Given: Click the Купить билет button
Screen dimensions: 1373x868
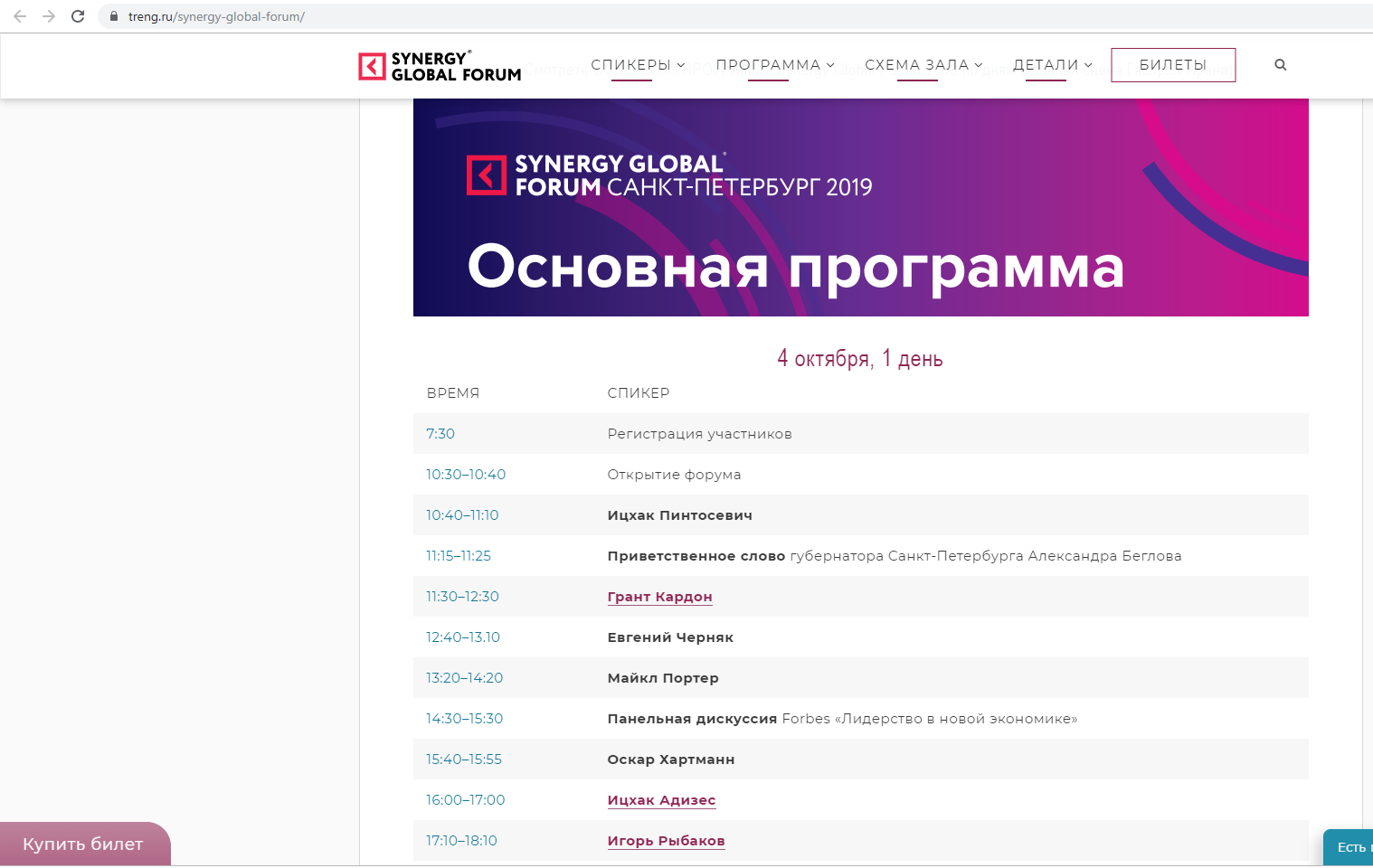Looking at the screenshot, I should click(x=84, y=844).
